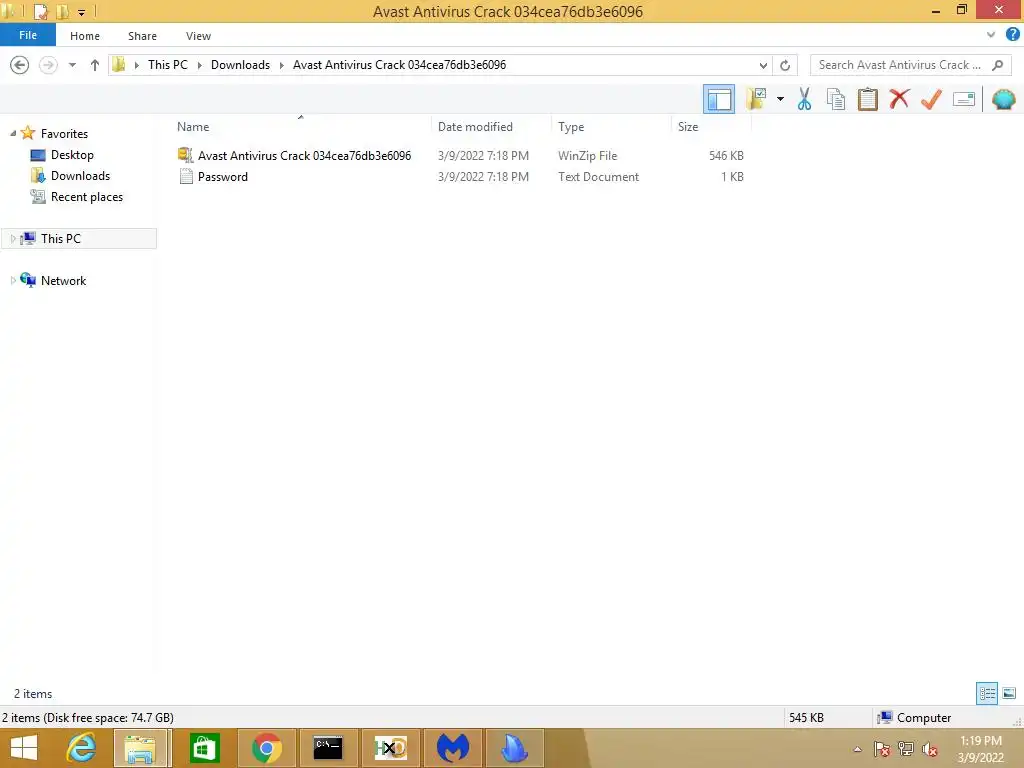Expand the This PC tree node
Viewport: 1024px width, 768px height.
tap(13, 238)
